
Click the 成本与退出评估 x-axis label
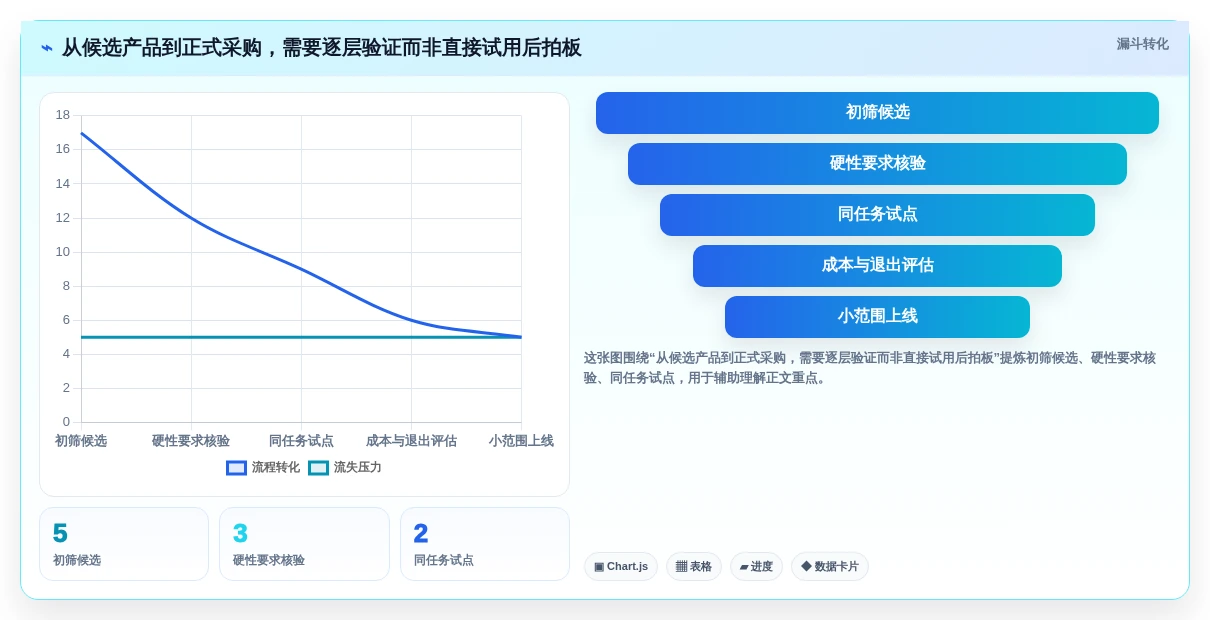411,441
